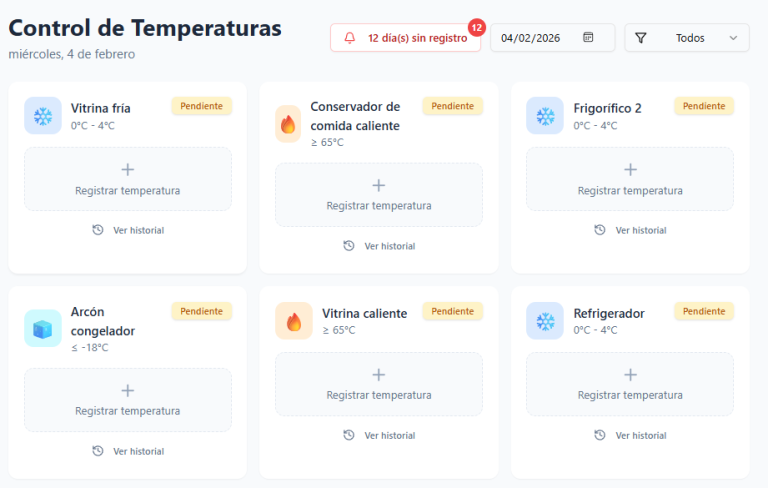Click the Vitrina fría card title
768x488 pixels.
point(100,108)
